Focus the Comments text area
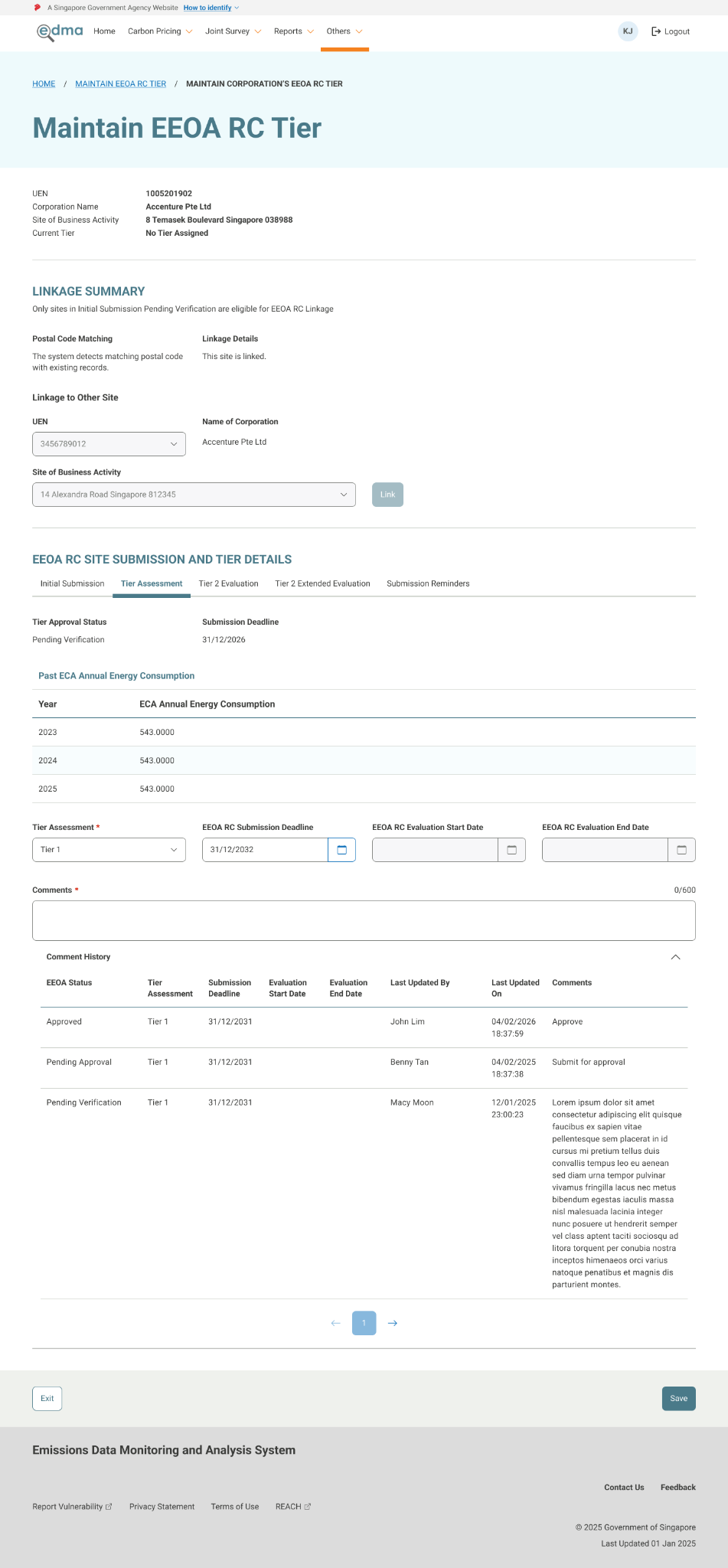The height and width of the screenshot is (1568, 728). point(364,920)
